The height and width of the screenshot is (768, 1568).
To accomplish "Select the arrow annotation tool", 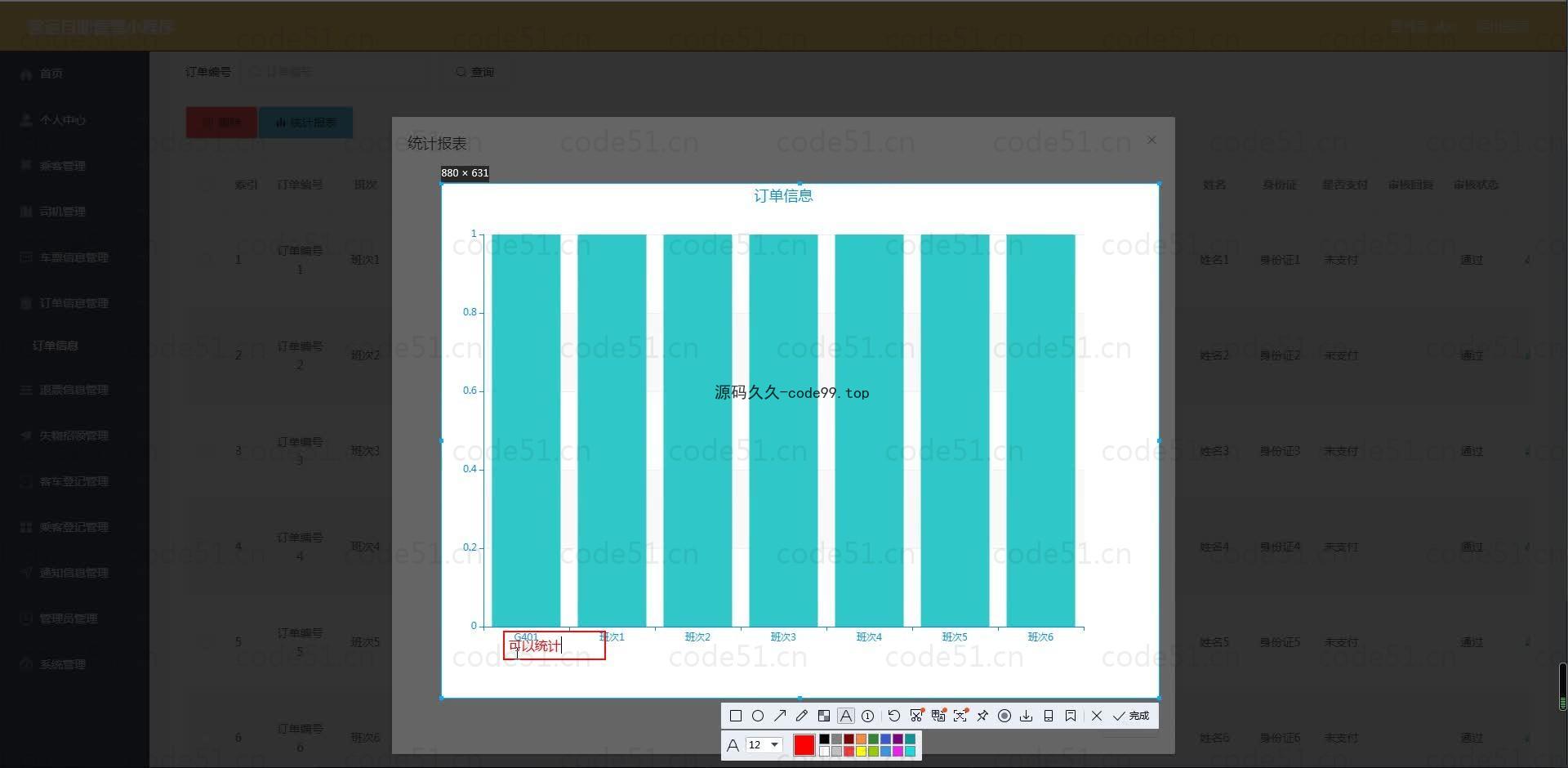I will (x=780, y=716).
